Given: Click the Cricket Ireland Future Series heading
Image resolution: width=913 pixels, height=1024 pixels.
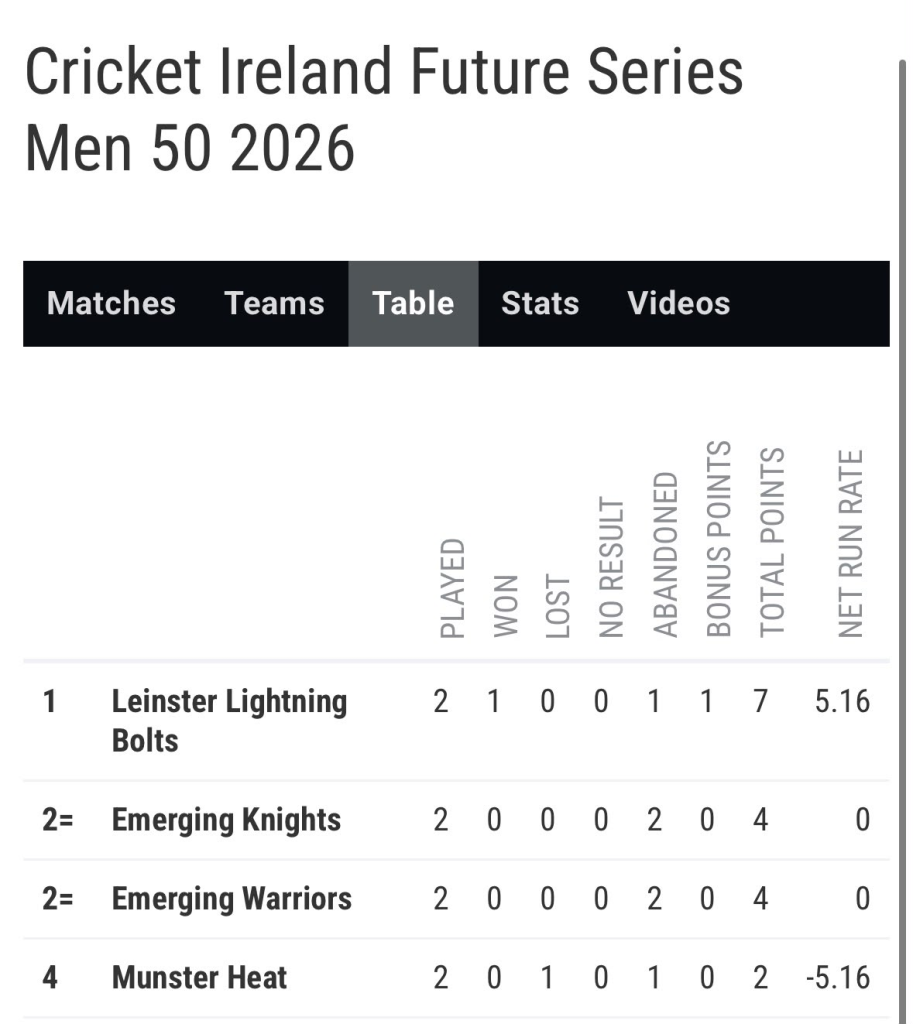Looking at the screenshot, I should (384, 110).
